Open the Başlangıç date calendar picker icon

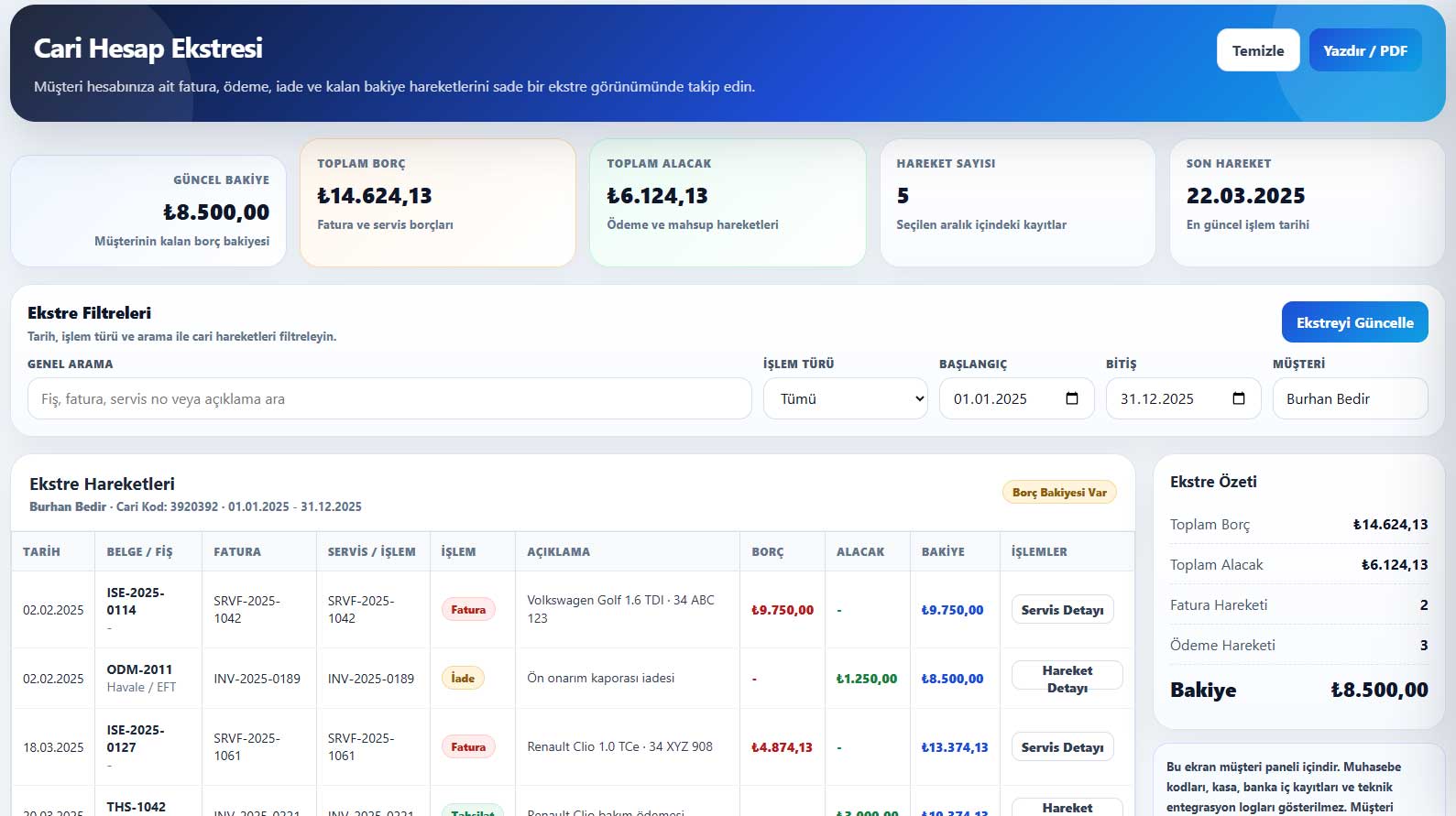point(1072,398)
